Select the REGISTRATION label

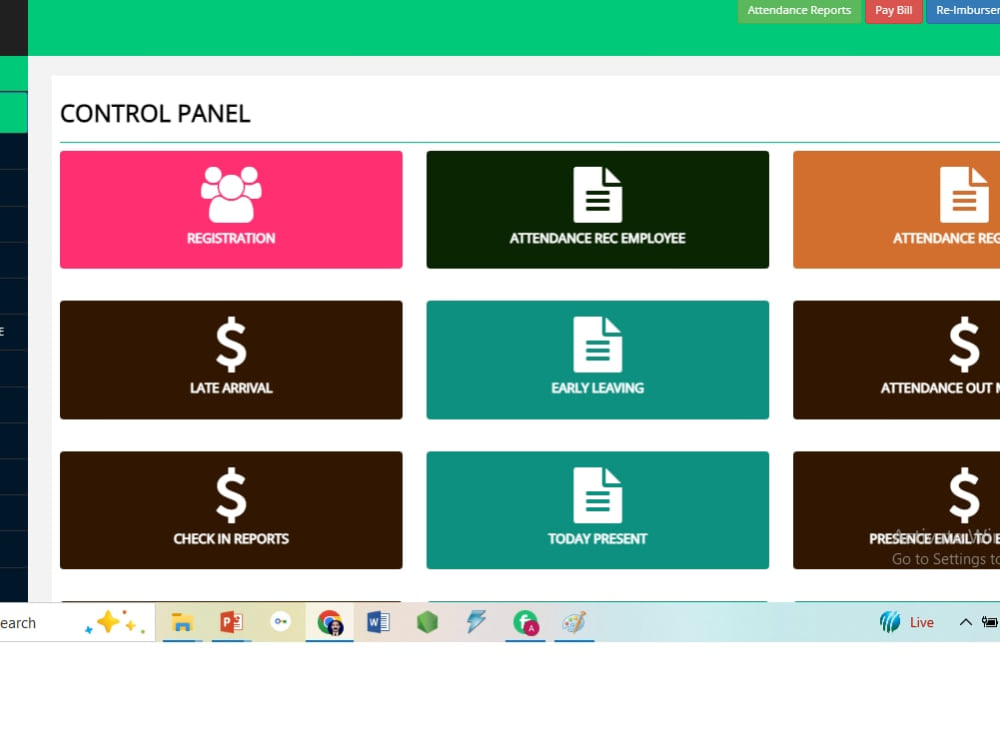[x=231, y=239]
